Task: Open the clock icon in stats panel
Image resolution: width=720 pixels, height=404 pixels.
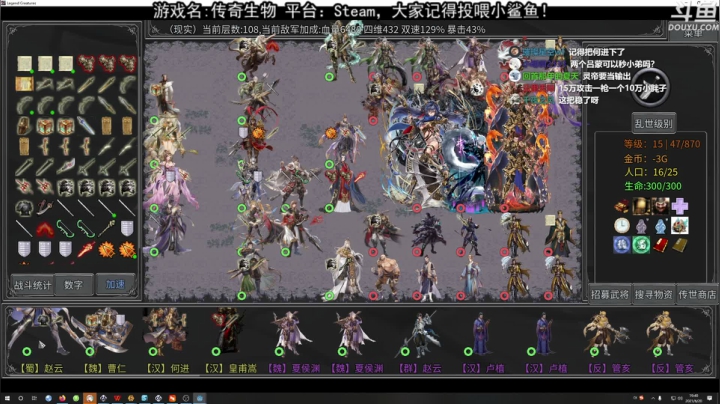Action: point(622,226)
